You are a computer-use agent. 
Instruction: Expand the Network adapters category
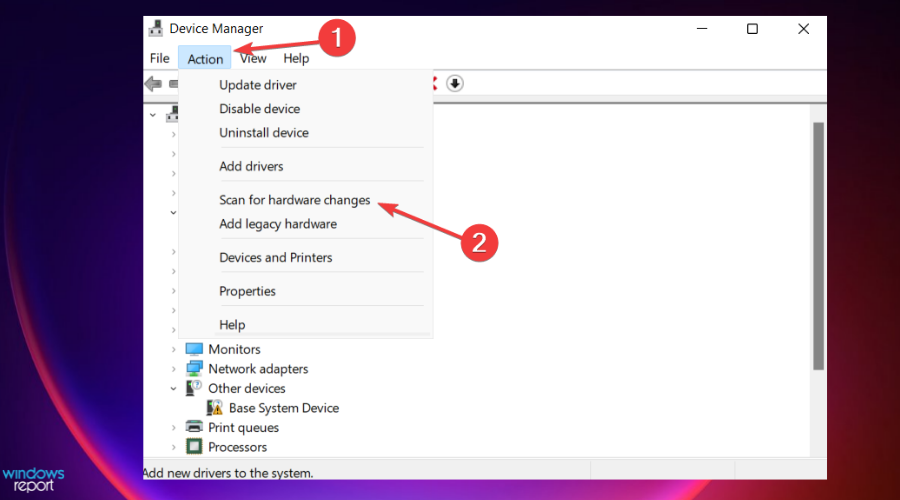[x=173, y=369]
